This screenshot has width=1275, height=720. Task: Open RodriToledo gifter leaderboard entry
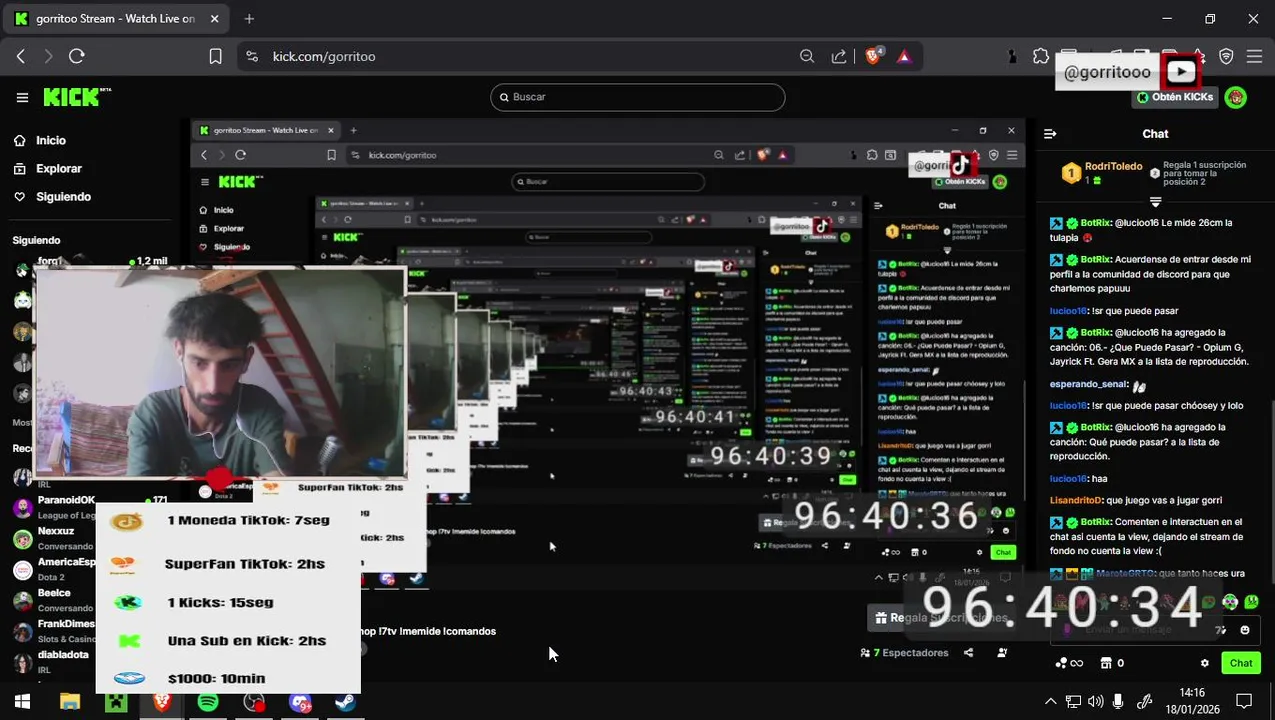(x=1102, y=173)
